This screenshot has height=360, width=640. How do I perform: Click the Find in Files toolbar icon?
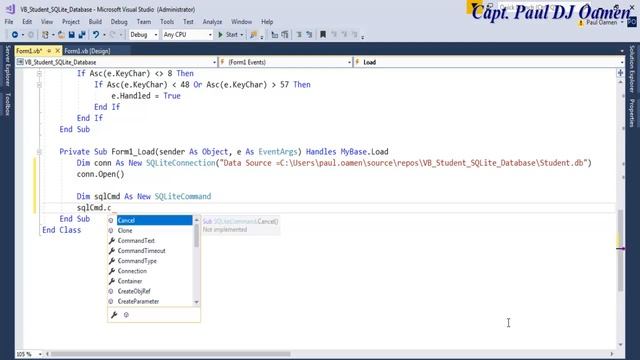(254, 35)
